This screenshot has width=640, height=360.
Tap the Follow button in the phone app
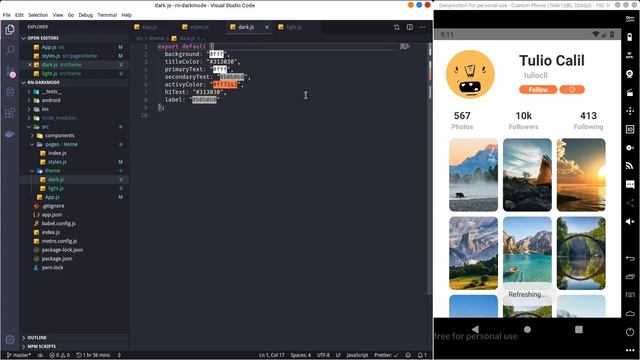(x=538, y=89)
